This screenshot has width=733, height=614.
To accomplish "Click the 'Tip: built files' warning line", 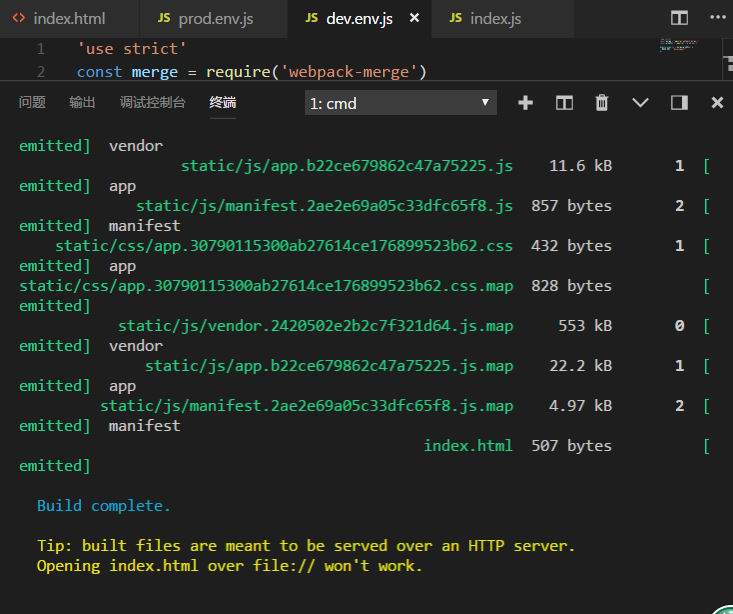I will [x=306, y=546].
